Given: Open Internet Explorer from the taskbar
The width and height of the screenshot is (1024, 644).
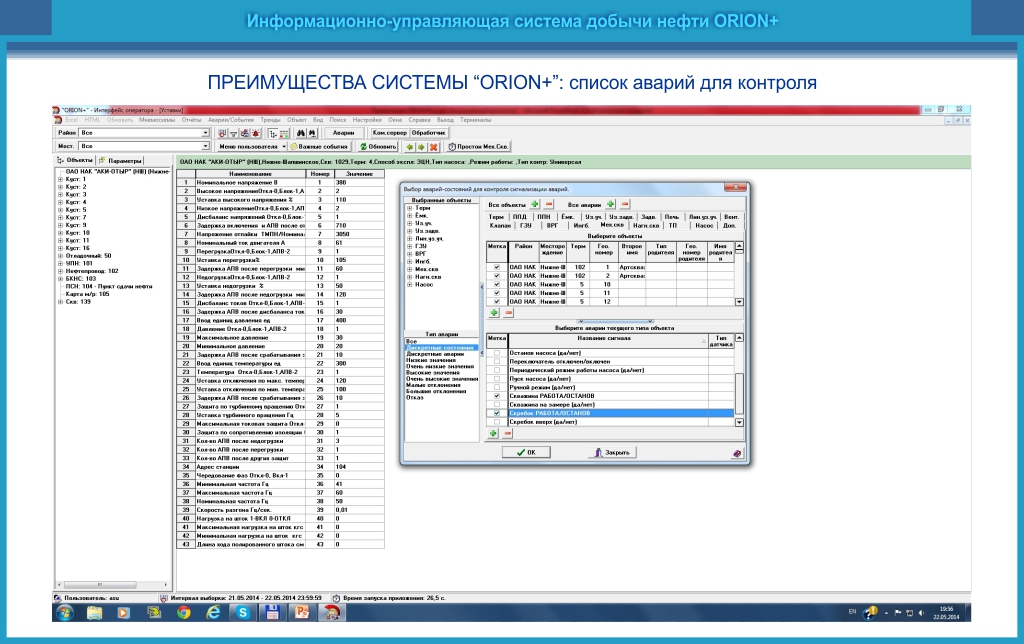Looking at the screenshot, I should pos(213,613).
